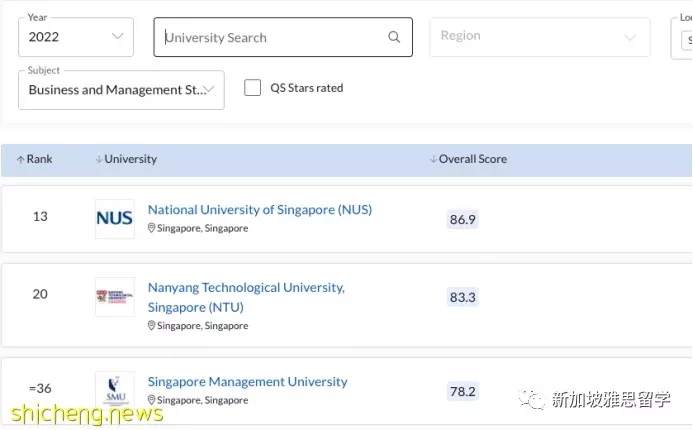Screen dimensions: 693x430
Task: Select the 86.9 score value
Action: (463, 219)
